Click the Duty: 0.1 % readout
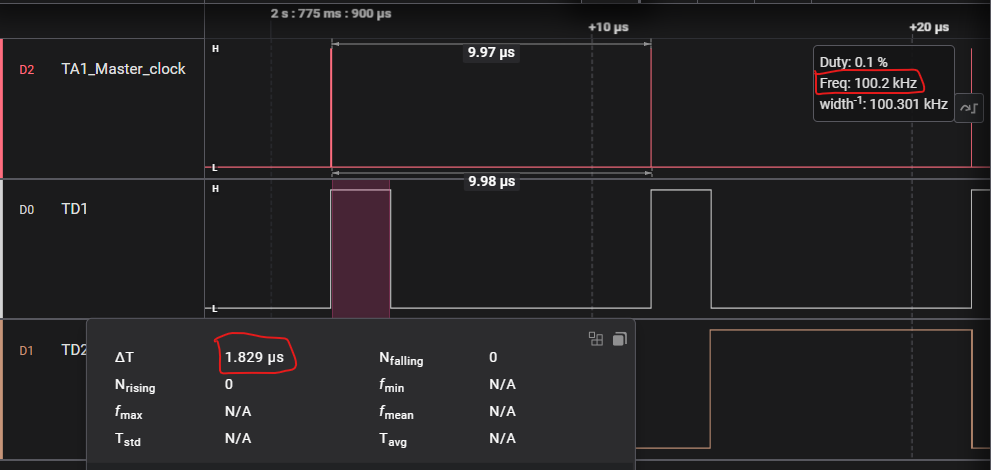This screenshot has height=470, width=991. coord(854,63)
